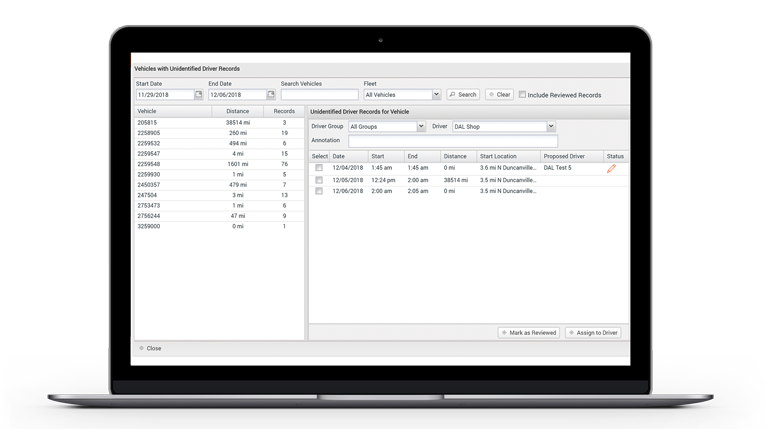Sort by the Vehicle column header
The width and height of the screenshot is (770, 429).
pos(173,111)
